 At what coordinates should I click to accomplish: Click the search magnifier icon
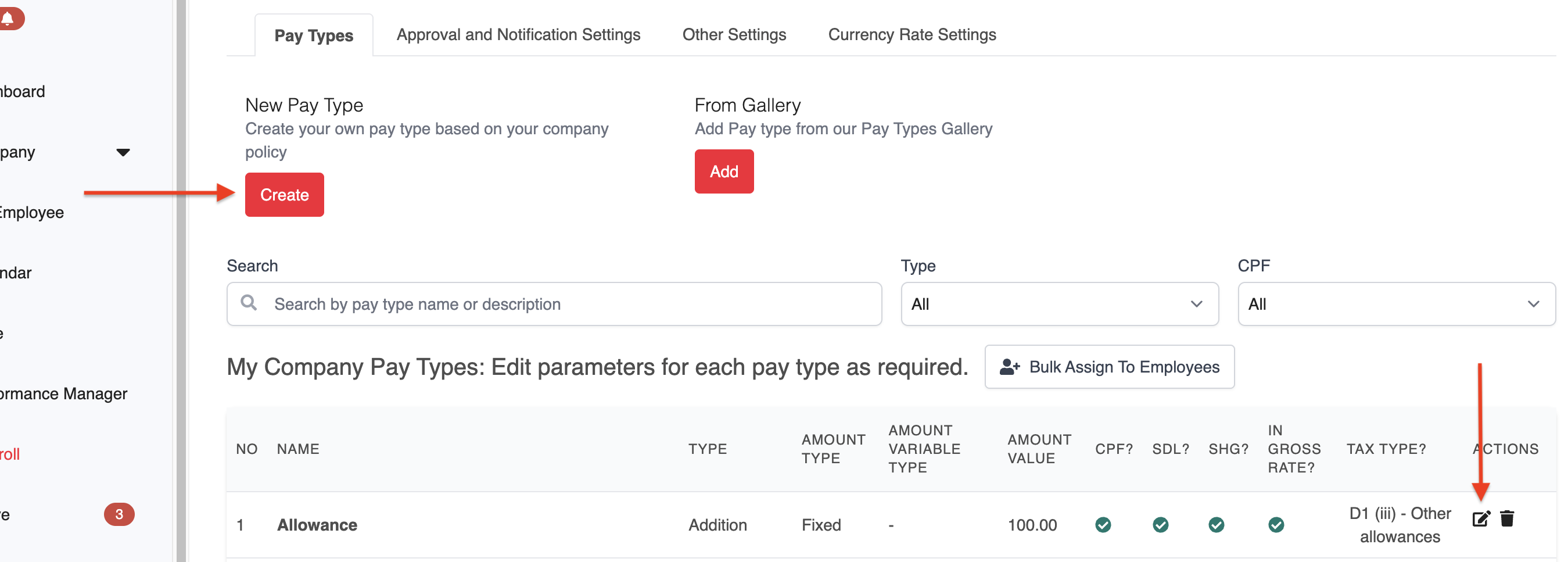[248, 303]
